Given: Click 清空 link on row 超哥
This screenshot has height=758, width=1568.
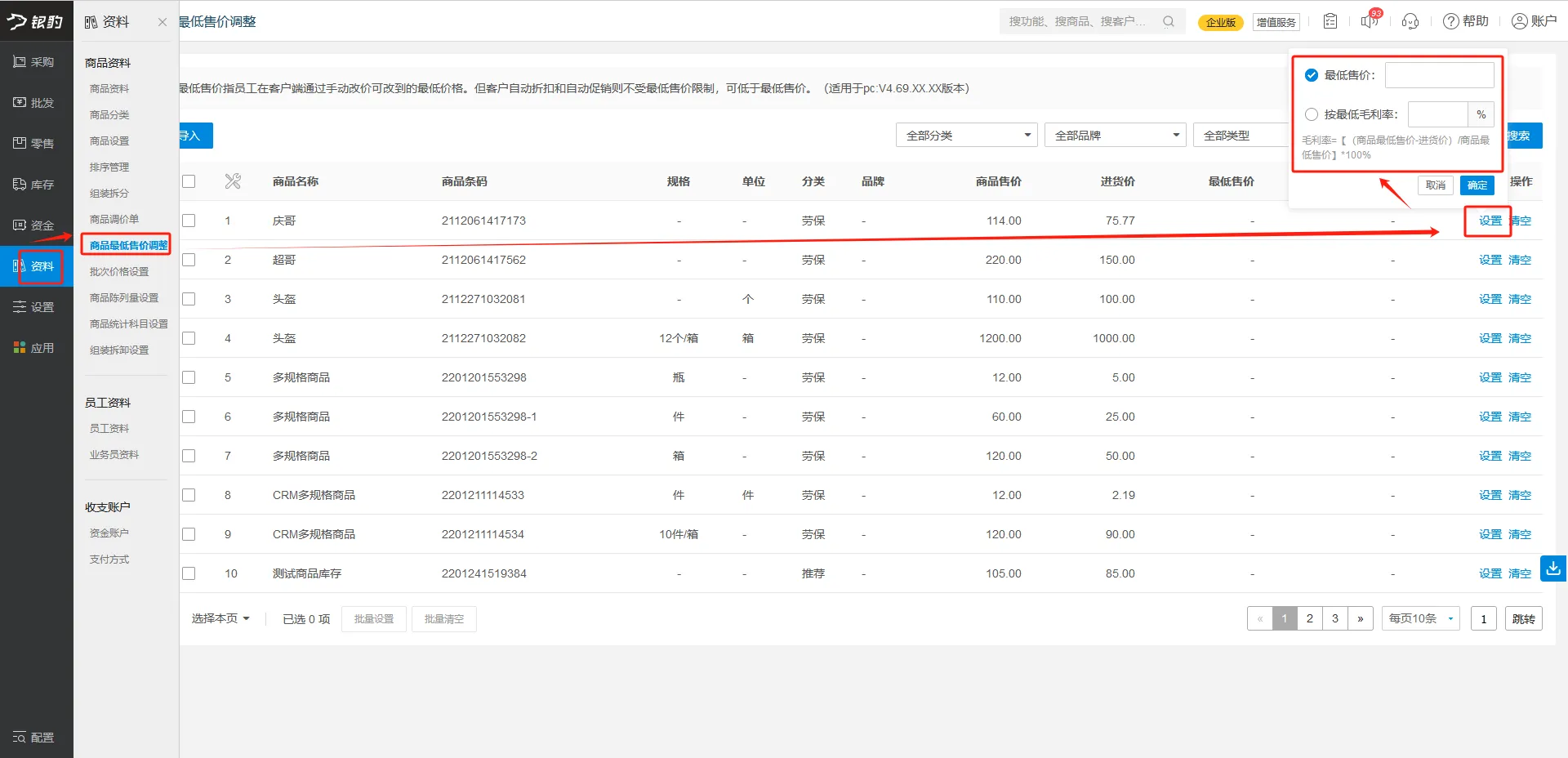Looking at the screenshot, I should click(x=1520, y=260).
